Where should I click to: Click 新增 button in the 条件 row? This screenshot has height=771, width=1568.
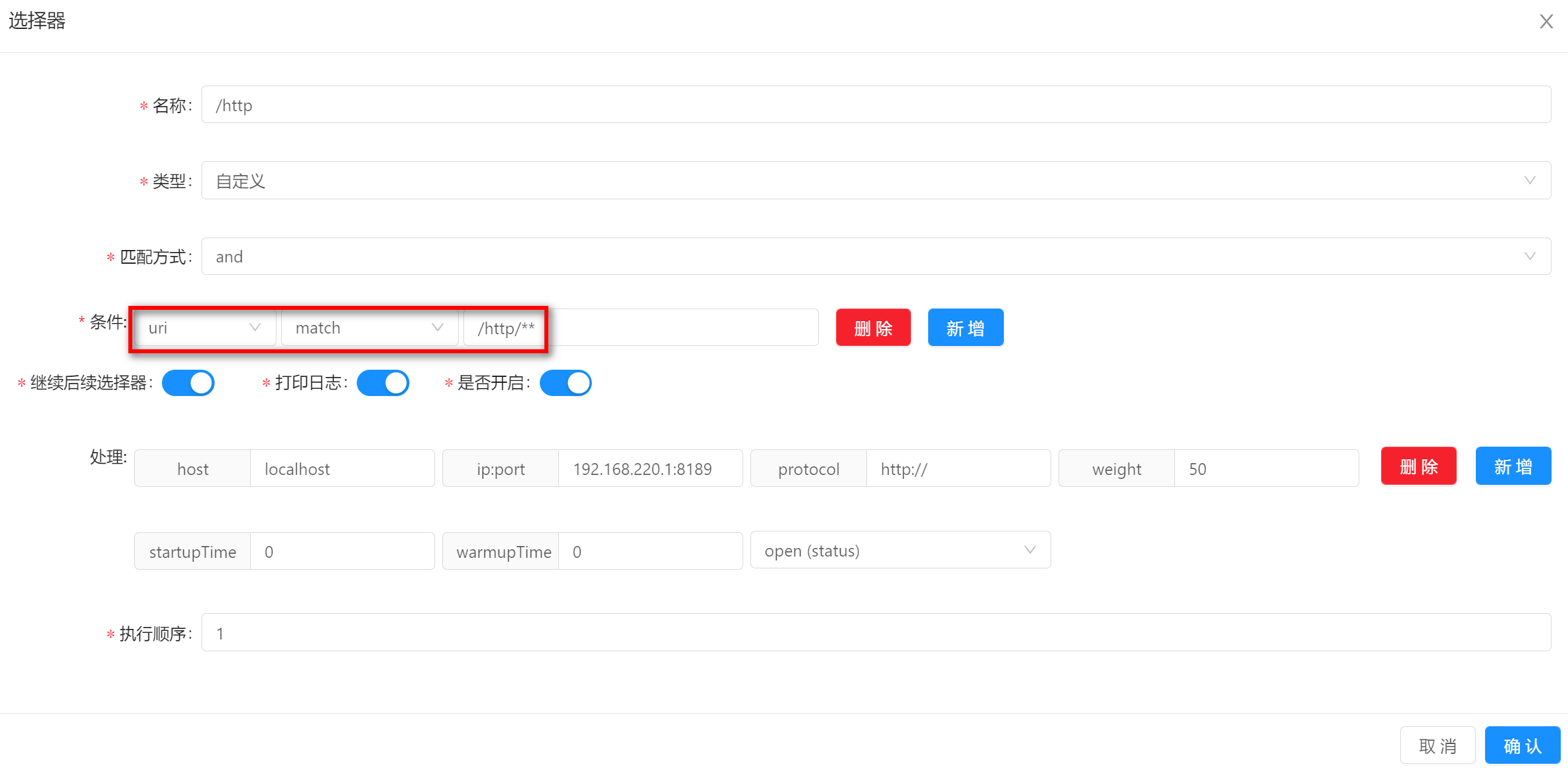click(965, 328)
